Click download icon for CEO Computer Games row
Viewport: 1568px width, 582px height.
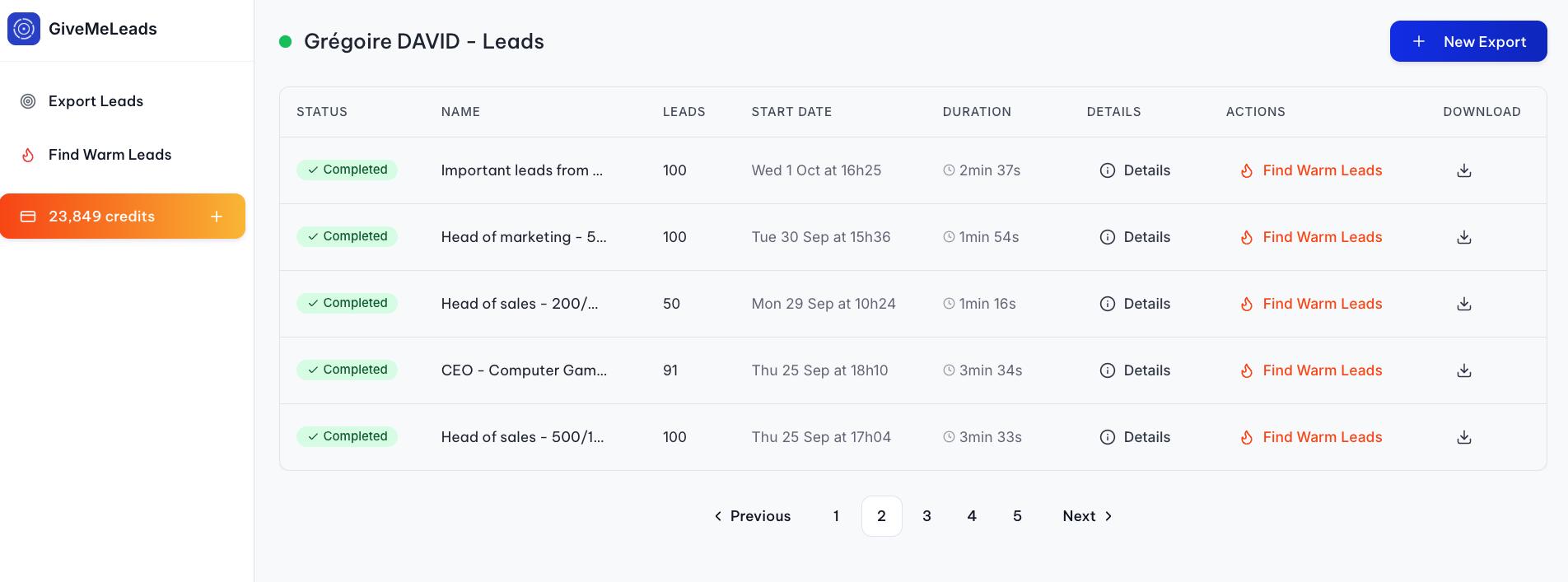(1463, 370)
